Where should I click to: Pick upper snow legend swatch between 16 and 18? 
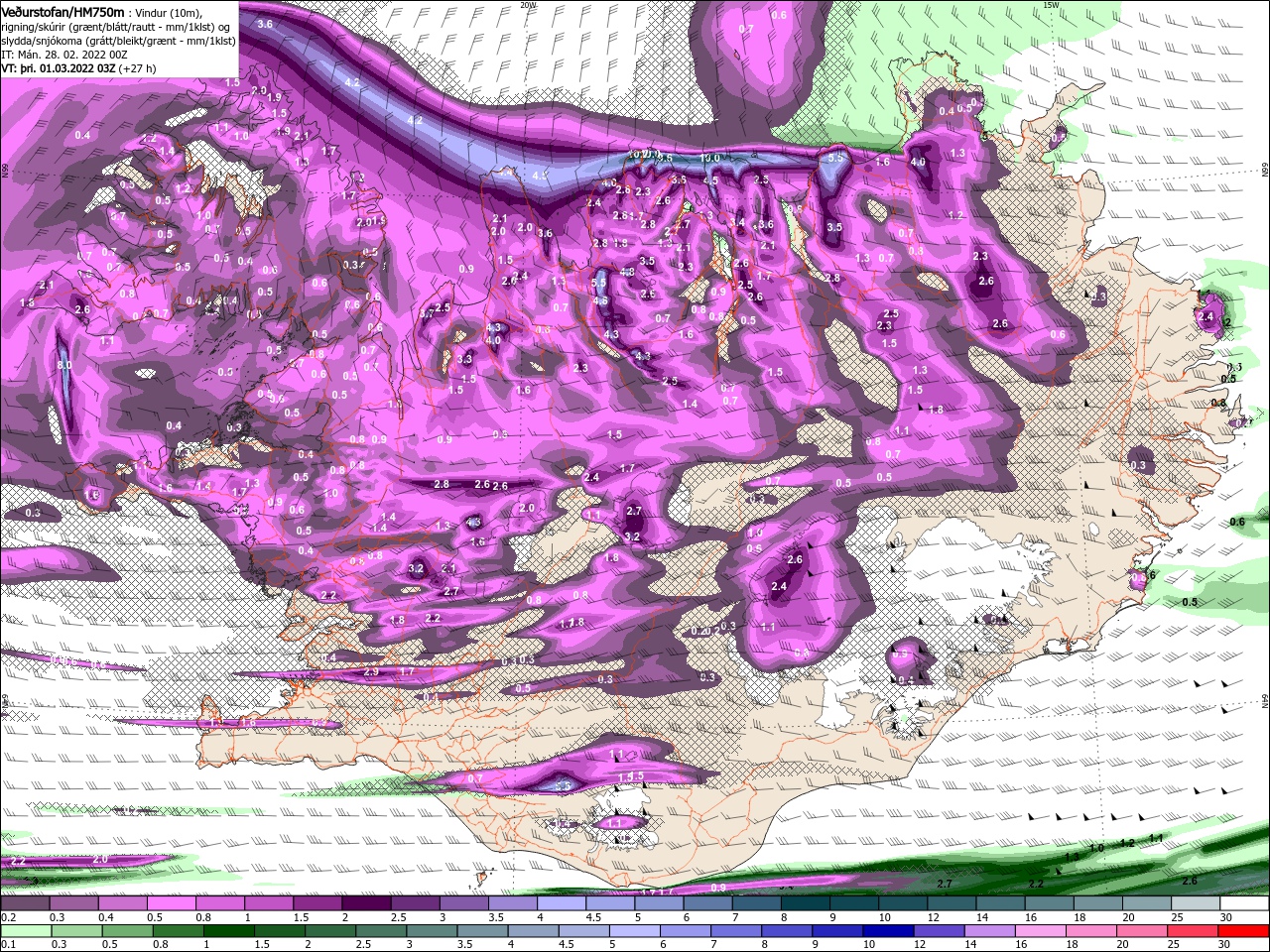pos(1049,903)
